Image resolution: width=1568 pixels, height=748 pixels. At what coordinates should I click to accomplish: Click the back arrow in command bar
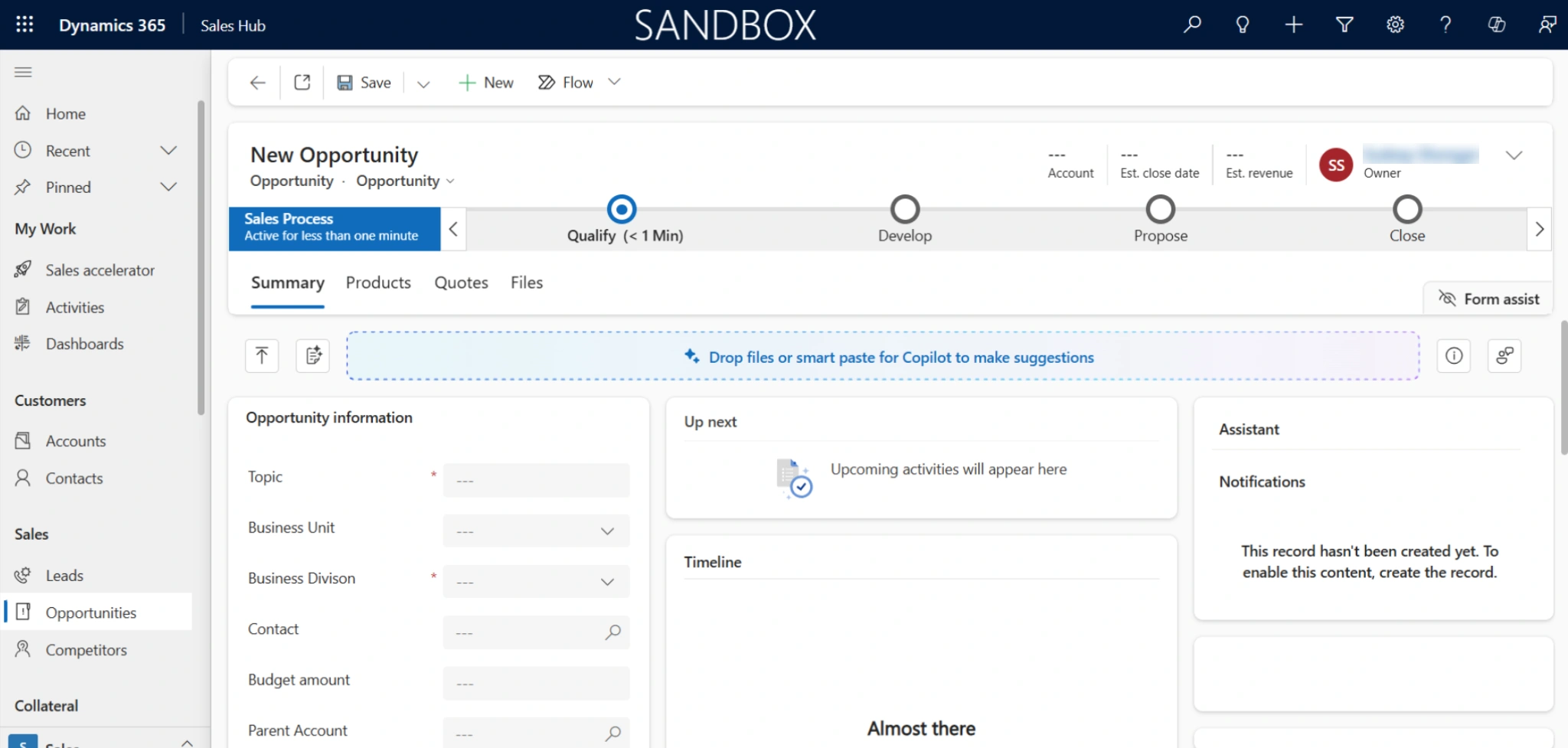258,83
